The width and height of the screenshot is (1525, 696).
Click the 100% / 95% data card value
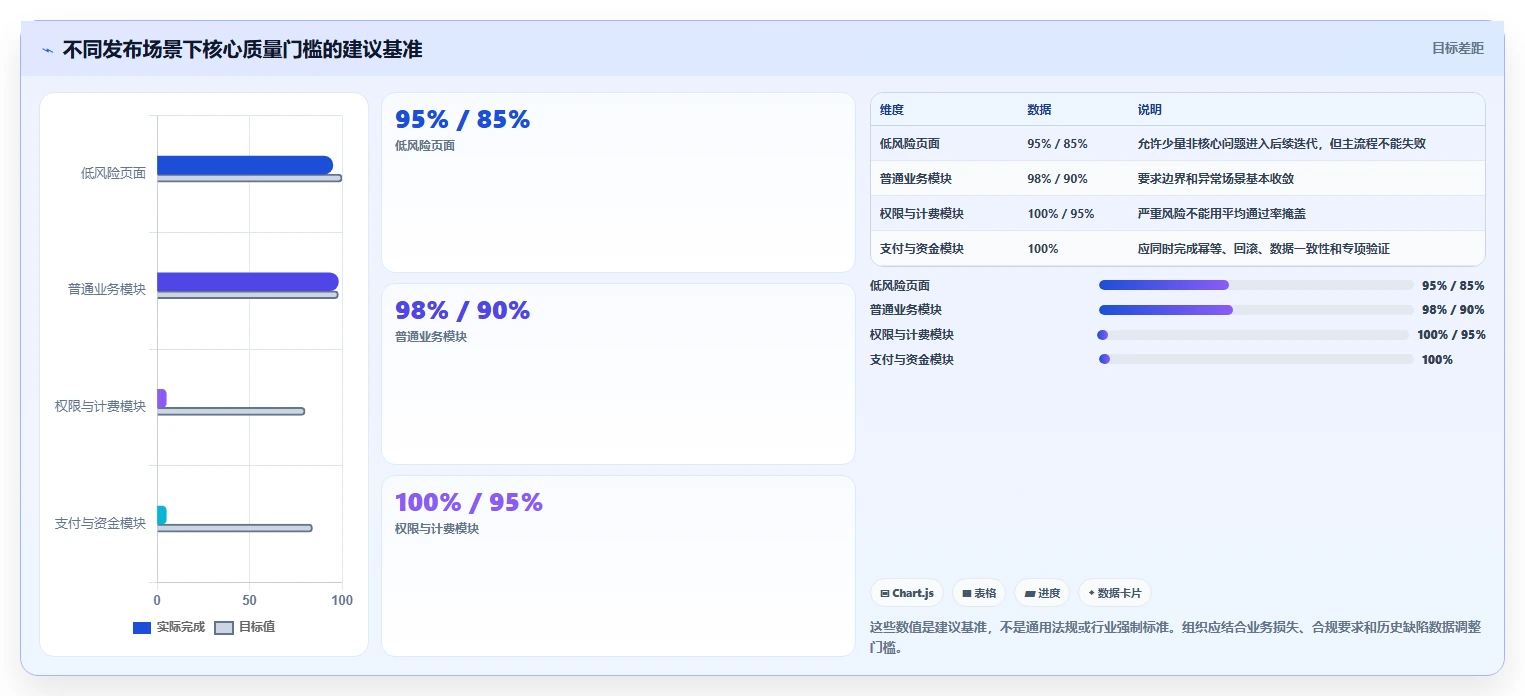coord(469,502)
